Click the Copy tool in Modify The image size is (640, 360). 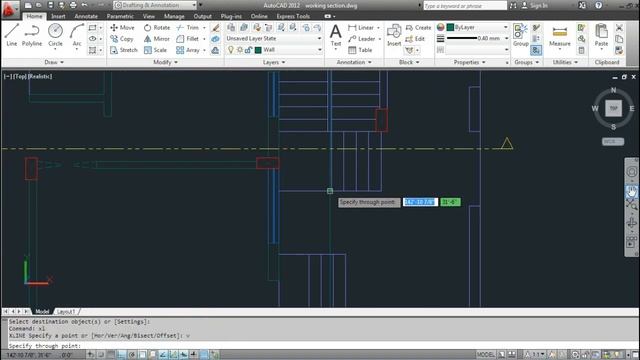(x=122, y=39)
